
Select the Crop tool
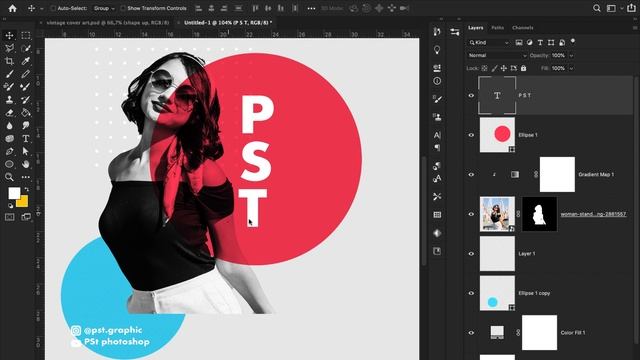pyautogui.click(x=9, y=62)
